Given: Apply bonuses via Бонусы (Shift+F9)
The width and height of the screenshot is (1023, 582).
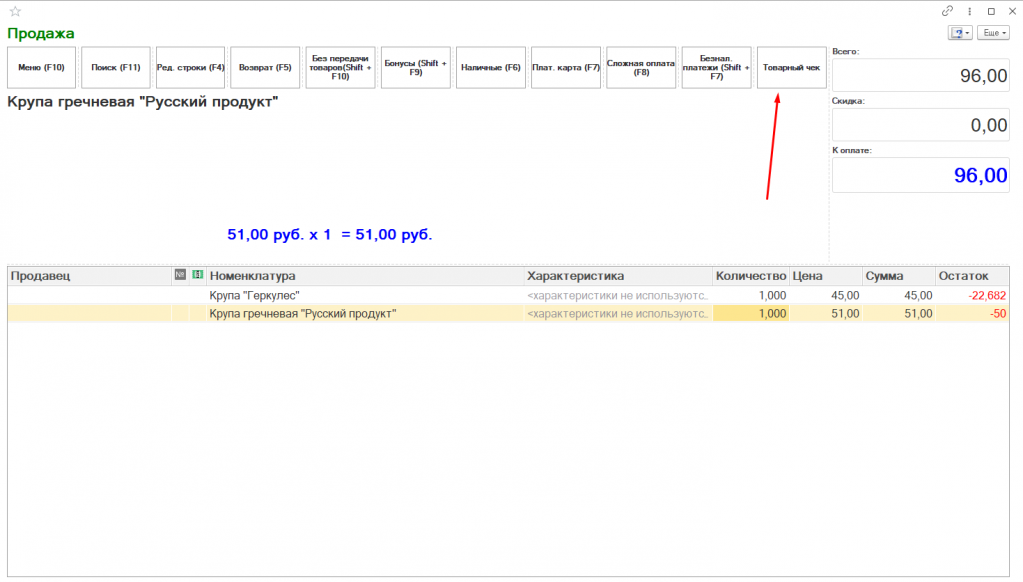Looking at the screenshot, I should pos(416,67).
